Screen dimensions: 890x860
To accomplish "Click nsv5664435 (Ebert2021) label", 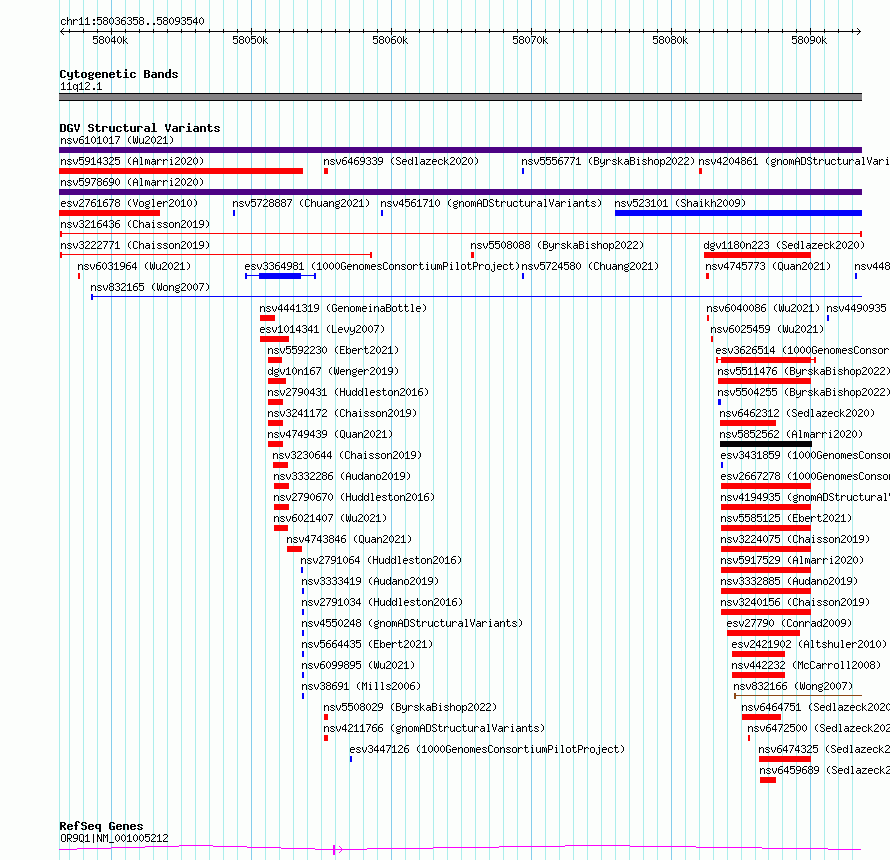I will [x=367, y=644].
